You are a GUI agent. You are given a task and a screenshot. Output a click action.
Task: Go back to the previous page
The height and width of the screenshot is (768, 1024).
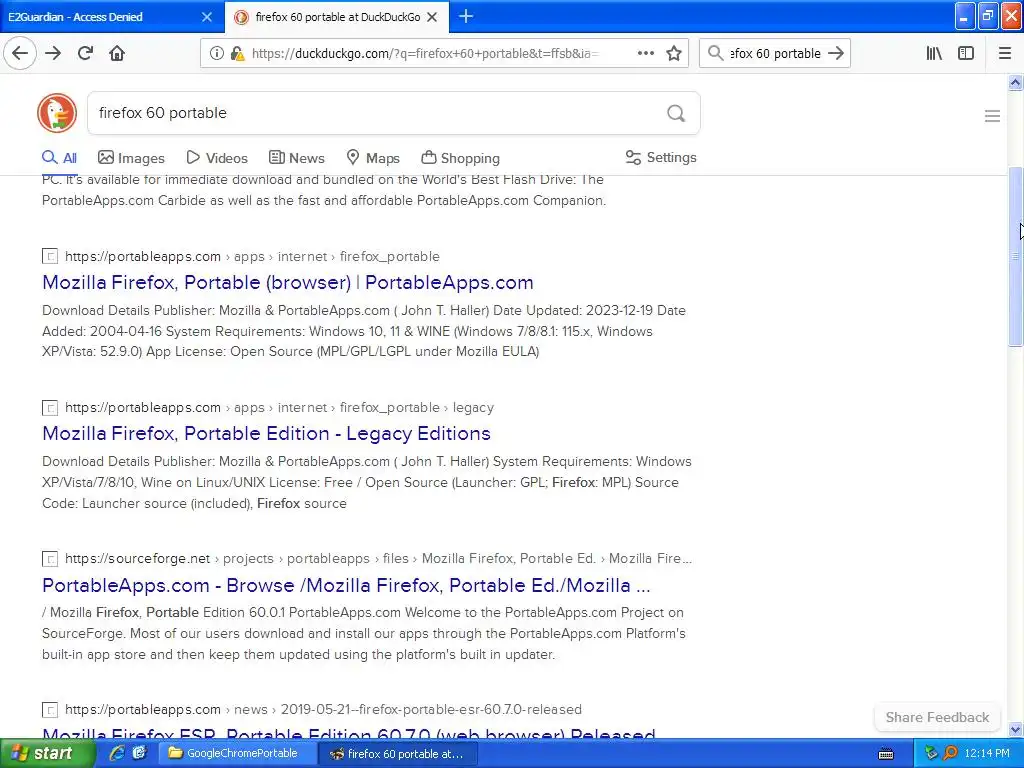pos(20,54)
